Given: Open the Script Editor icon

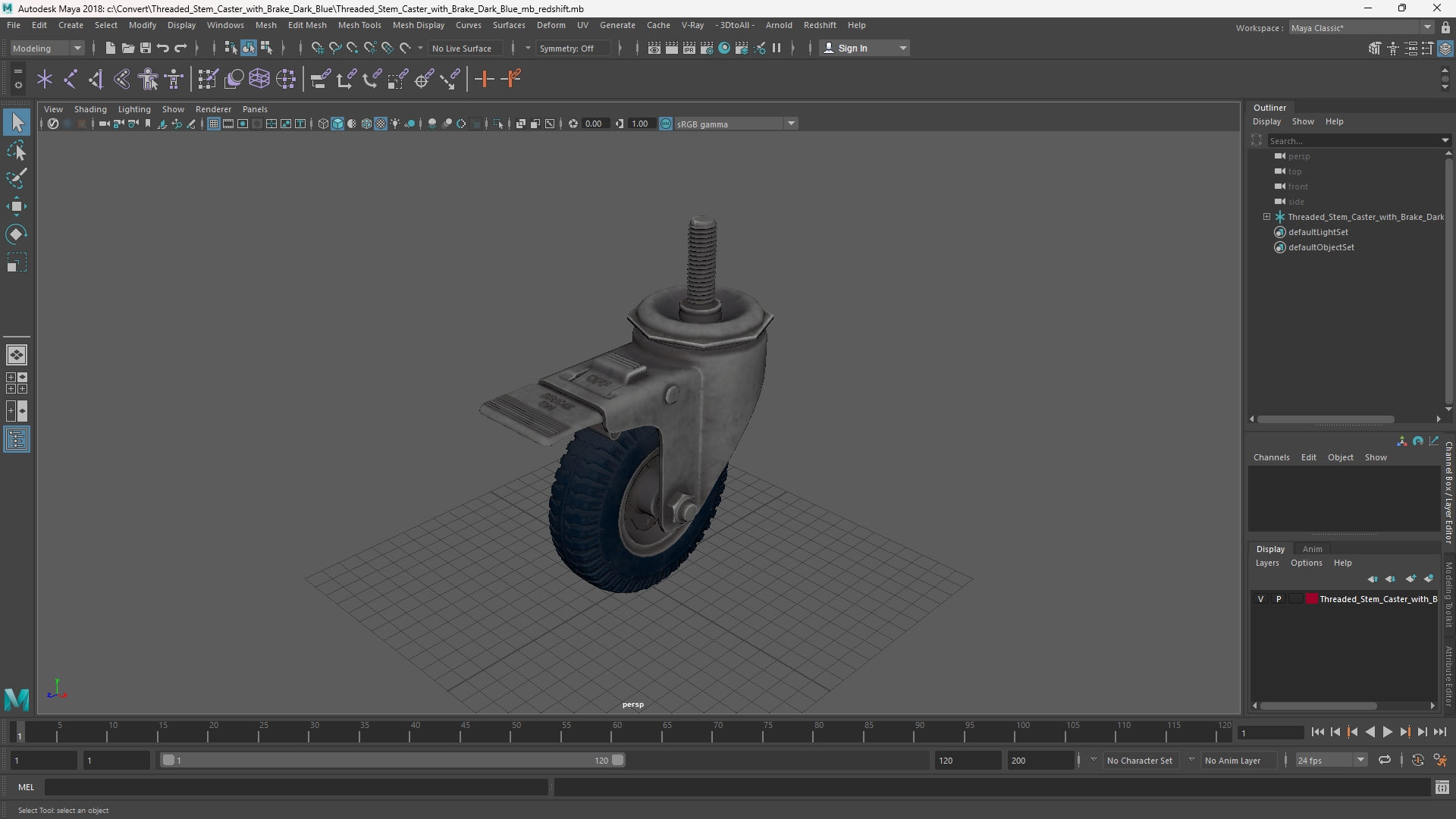Looking at the screenshot, I should 1442,788.
